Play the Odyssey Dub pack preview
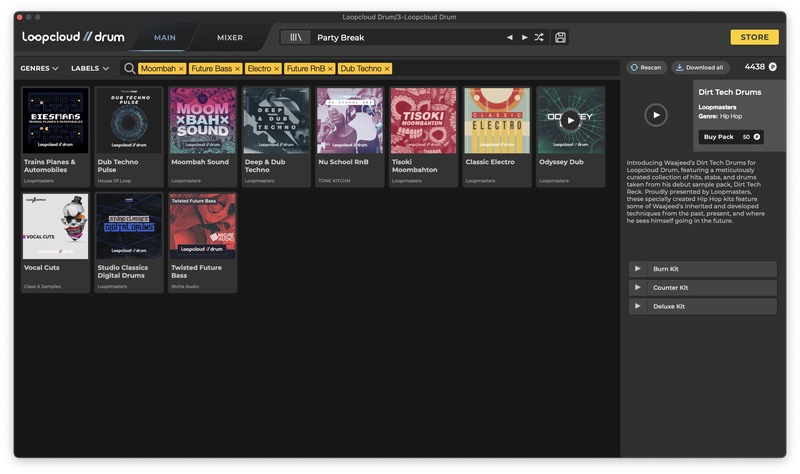This screenshot has width=800, height=474. click(570, 120)
